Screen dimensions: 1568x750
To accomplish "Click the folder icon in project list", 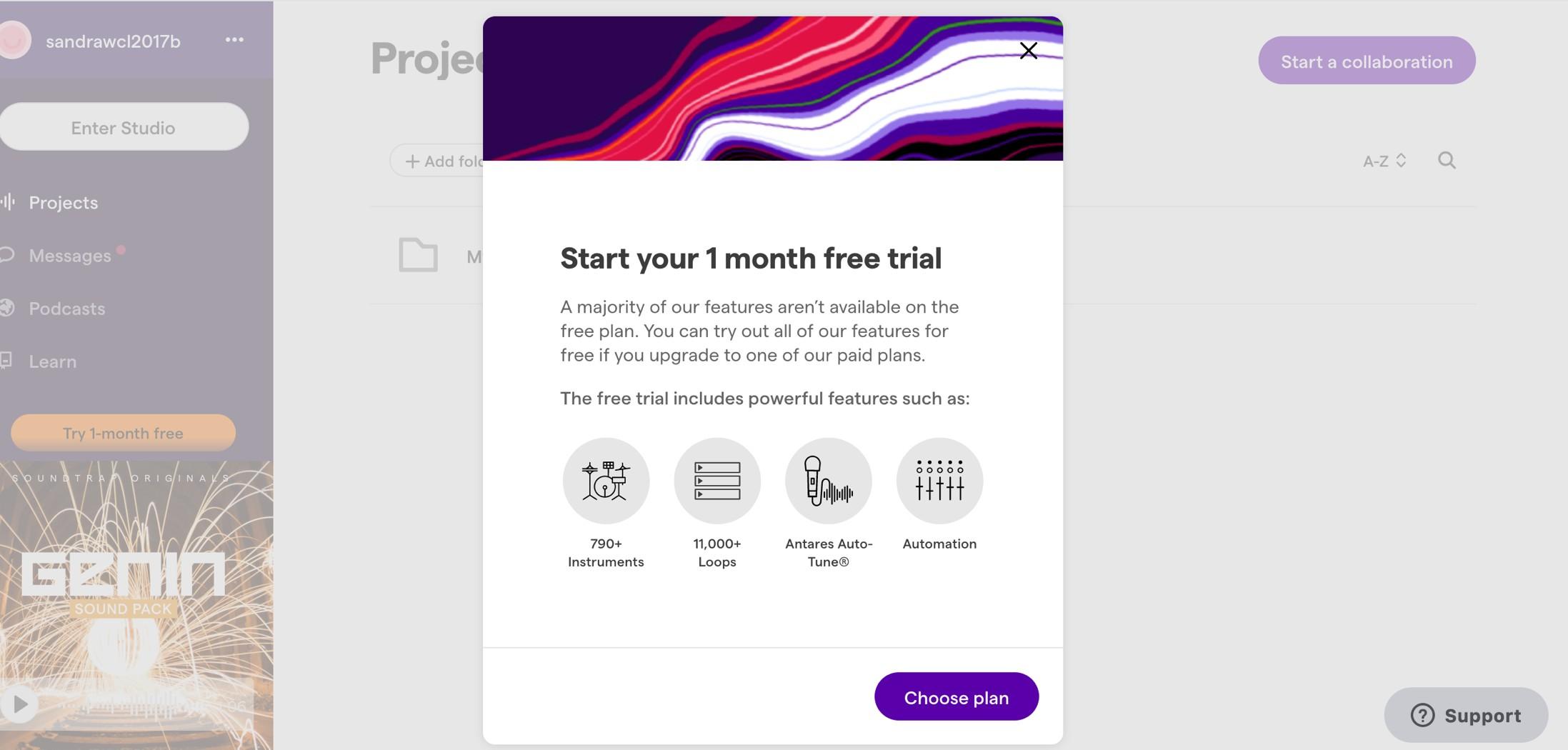I will (418, 255).
